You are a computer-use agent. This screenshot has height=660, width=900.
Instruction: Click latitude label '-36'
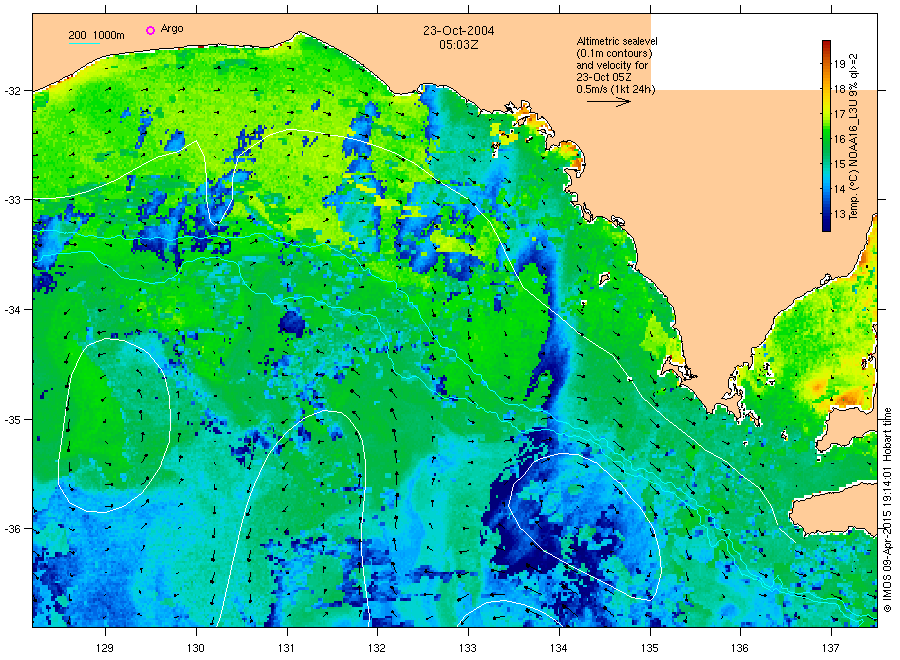12,529
